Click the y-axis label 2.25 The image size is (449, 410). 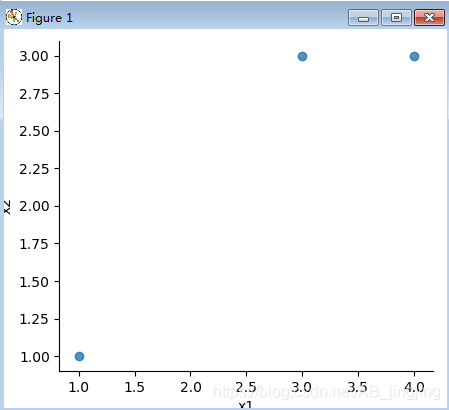[34, 169]
